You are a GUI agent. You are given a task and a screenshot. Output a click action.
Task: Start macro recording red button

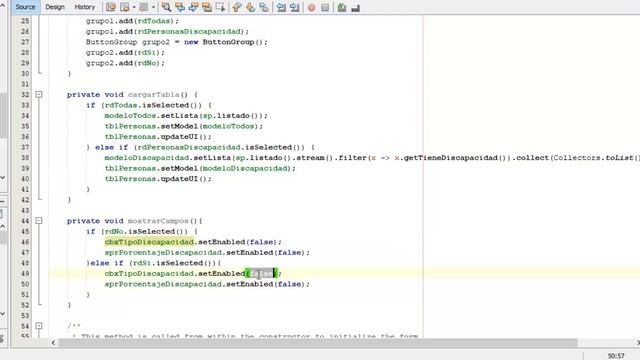click(311, 7)
